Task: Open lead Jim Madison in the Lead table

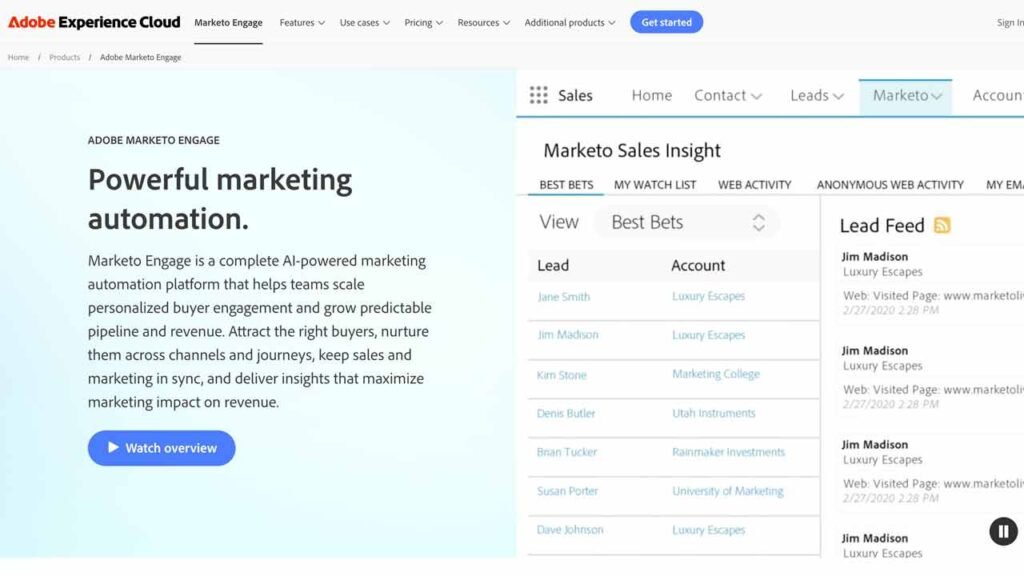Action: pyautogui.click(x=568, y=334)
